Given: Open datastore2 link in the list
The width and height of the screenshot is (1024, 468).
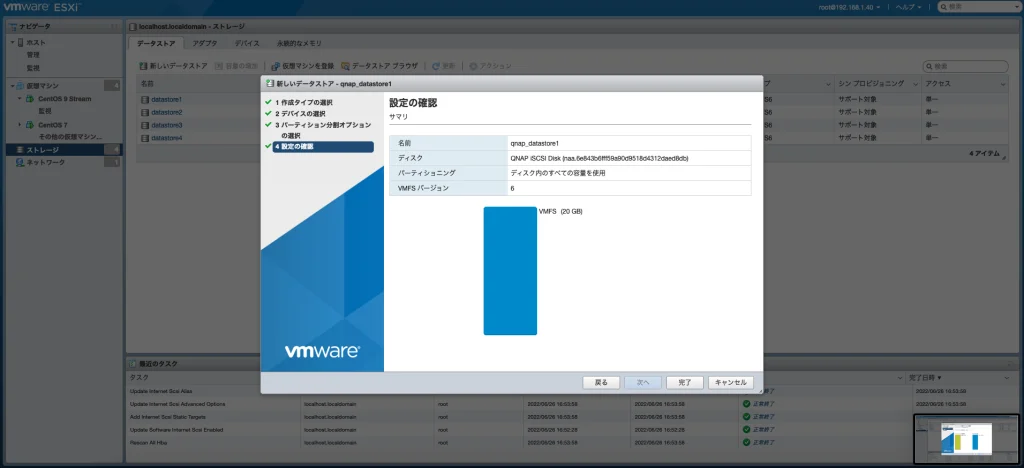Looking at the screenshot, I should pos(167,112).
